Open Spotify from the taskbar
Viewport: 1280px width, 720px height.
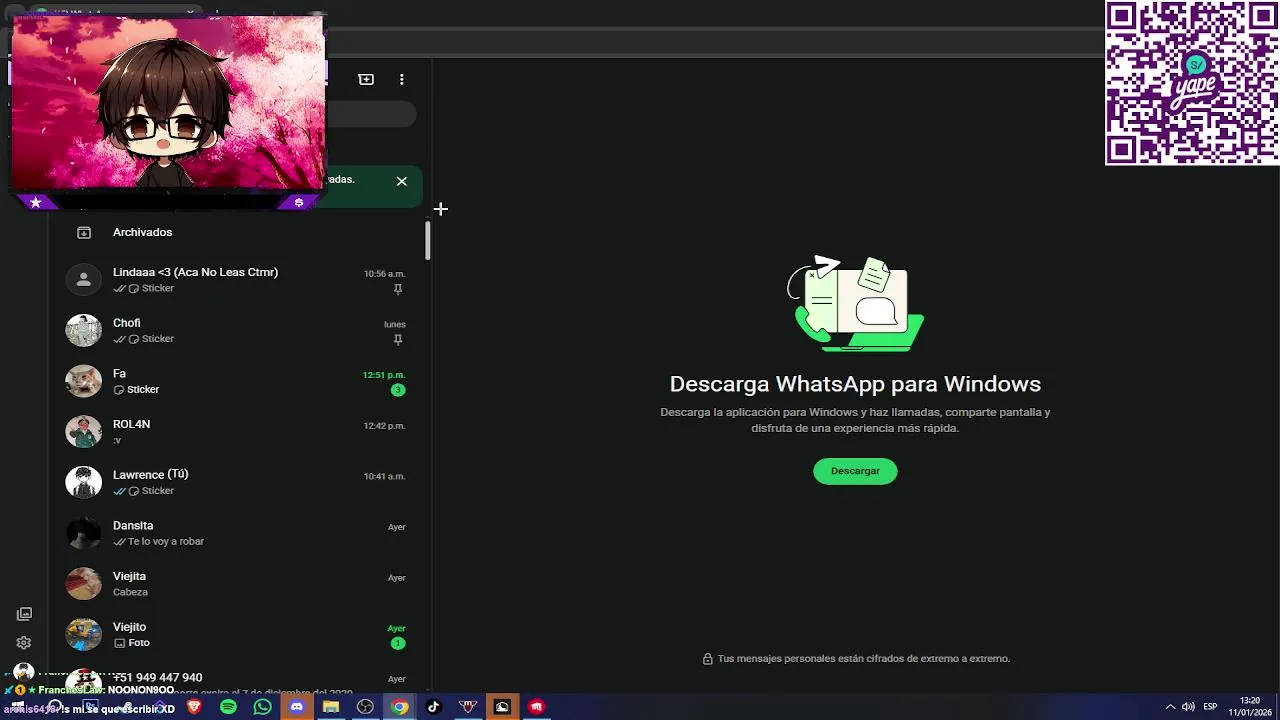tap(228, 707)
